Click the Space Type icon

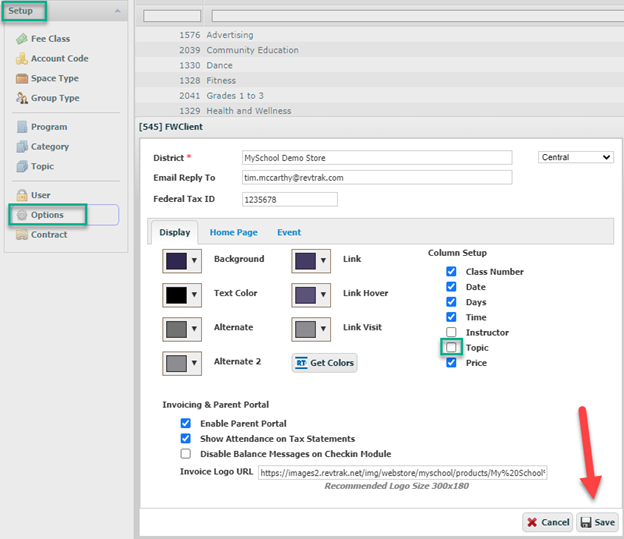pos(21,78)
